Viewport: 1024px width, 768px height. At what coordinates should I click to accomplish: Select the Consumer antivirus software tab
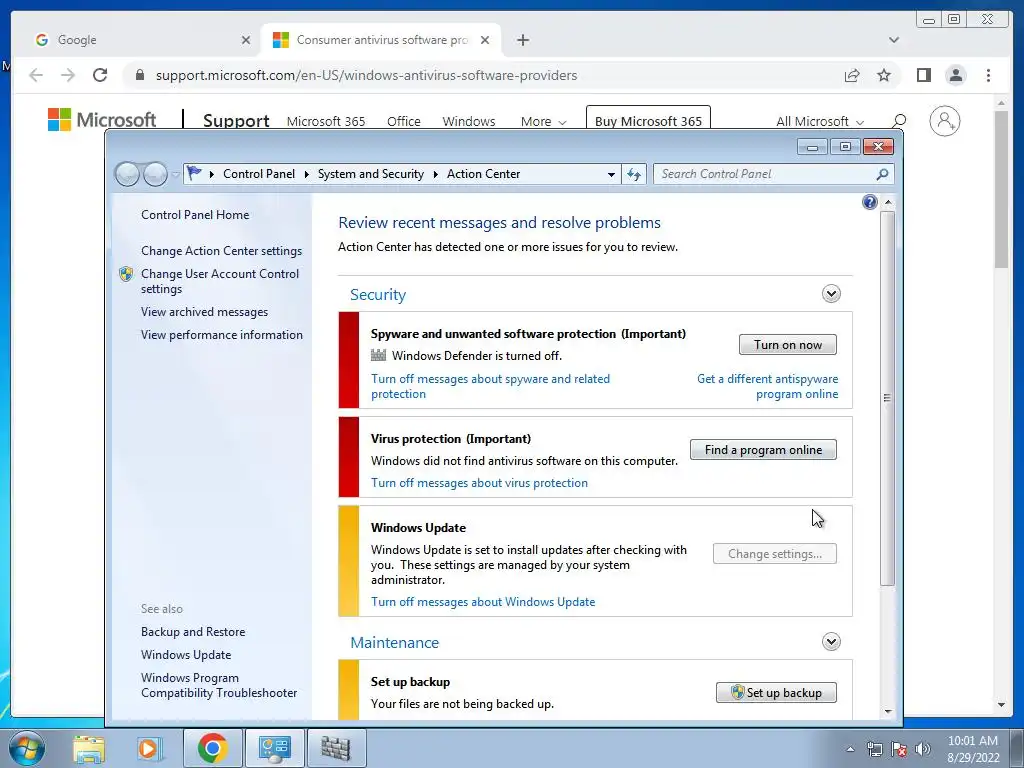tap(381, 40)
